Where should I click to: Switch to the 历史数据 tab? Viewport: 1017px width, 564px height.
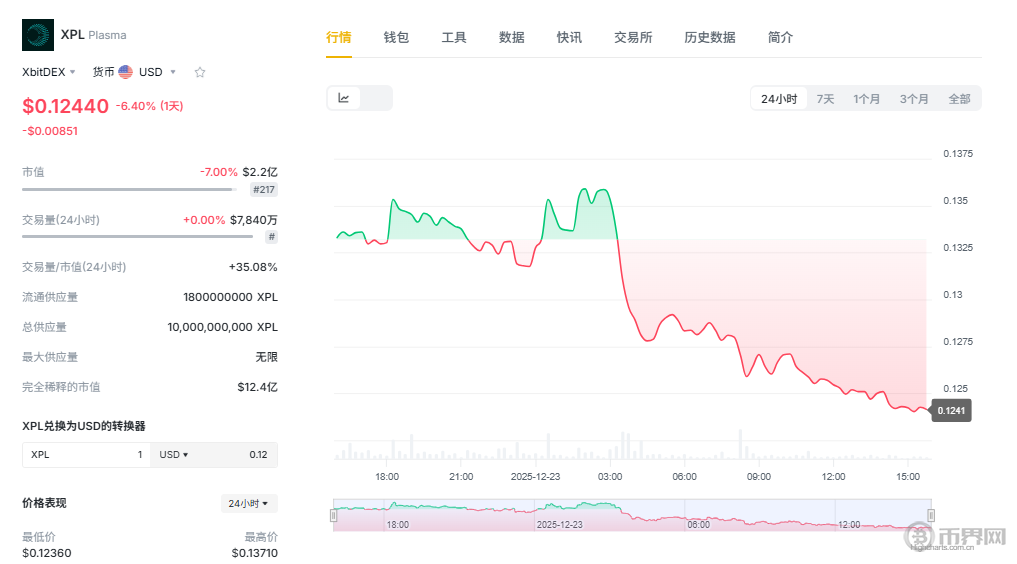pyautogui.click(x=709, y=37)
